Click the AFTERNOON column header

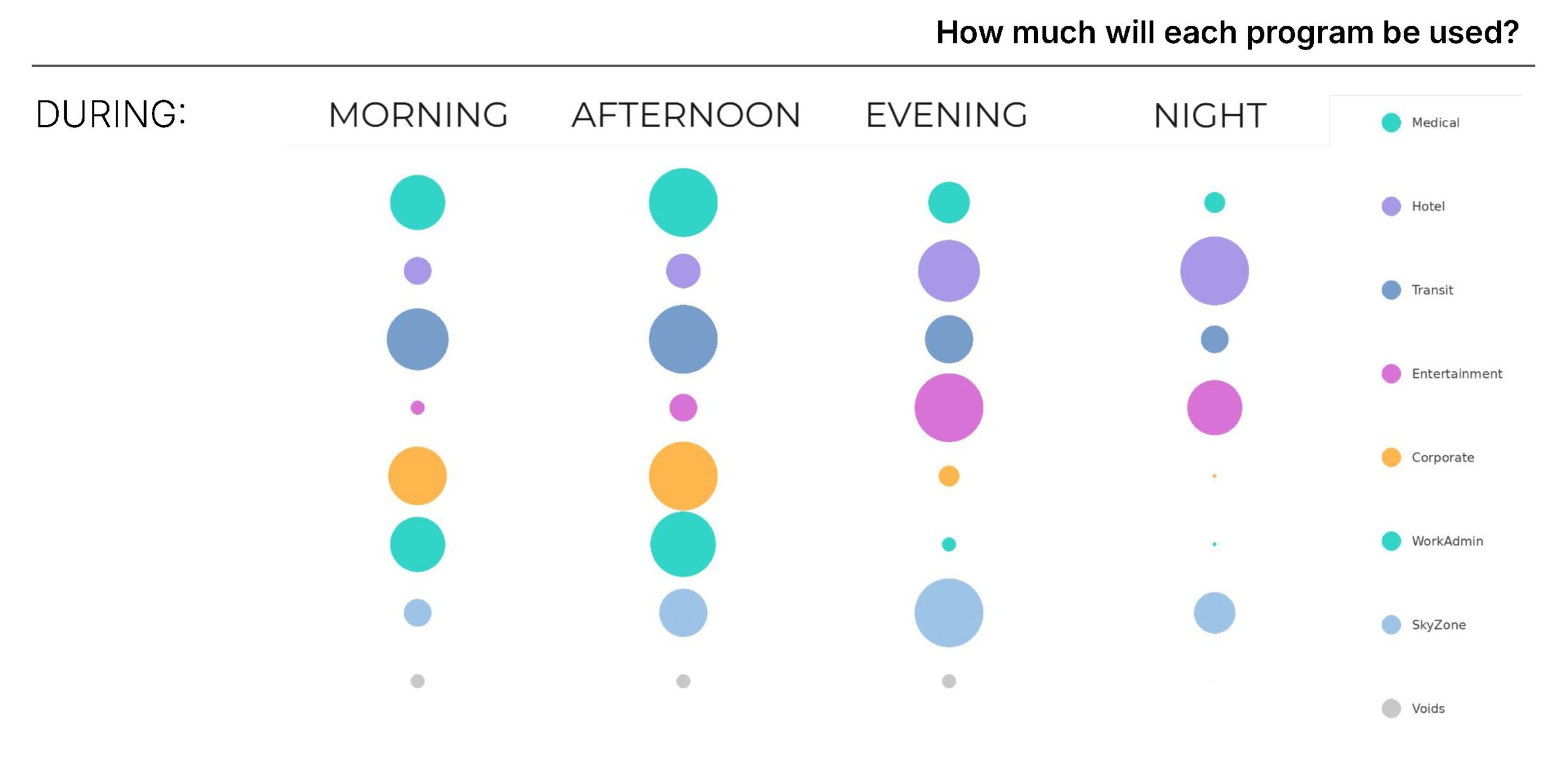coord(686,115)
